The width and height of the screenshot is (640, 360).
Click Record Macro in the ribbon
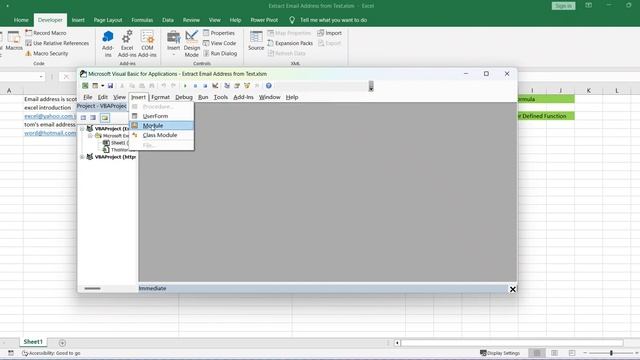pyautogui.click(x=46, y=33)
